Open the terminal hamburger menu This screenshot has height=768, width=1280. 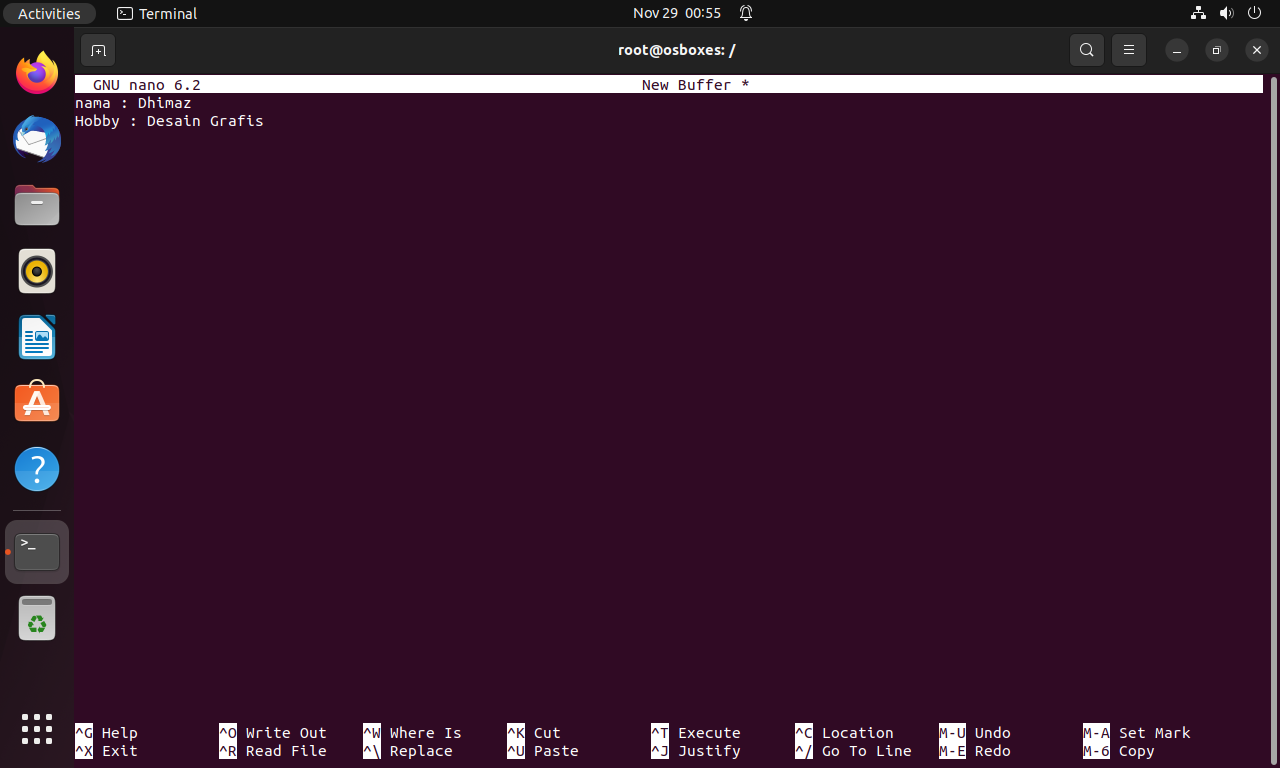pyautogui.click(x=1129, y=50)
